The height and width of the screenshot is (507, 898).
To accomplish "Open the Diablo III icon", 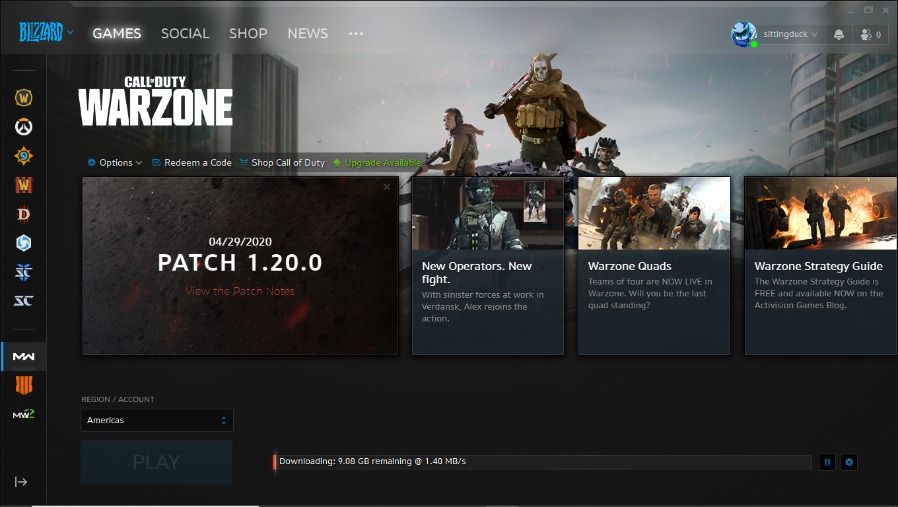I will 23,214.
